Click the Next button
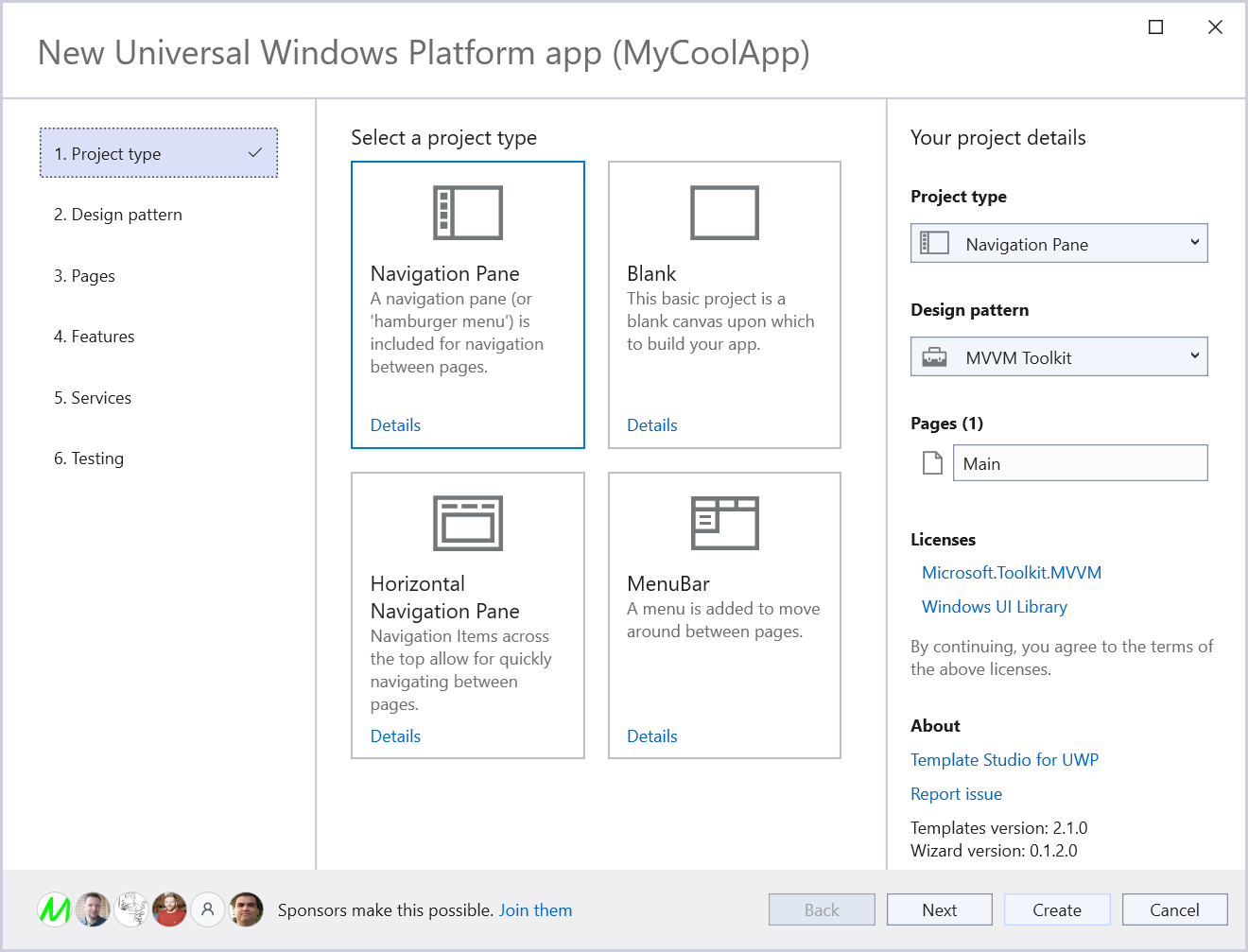 click(x=940, y=909)
